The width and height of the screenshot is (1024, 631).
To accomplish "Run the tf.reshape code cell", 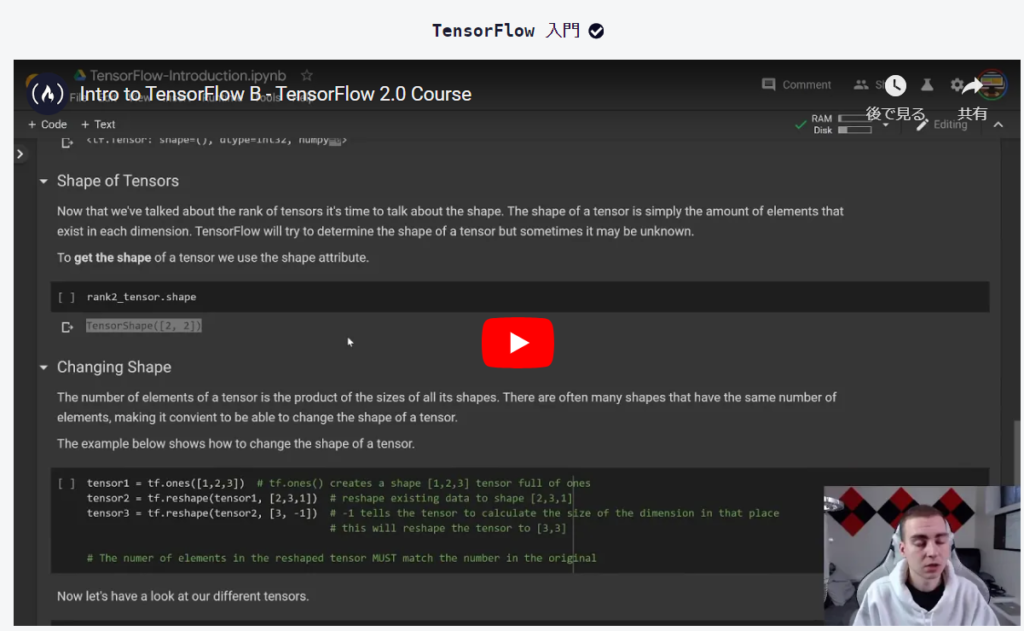I will (x=66, y=483).
